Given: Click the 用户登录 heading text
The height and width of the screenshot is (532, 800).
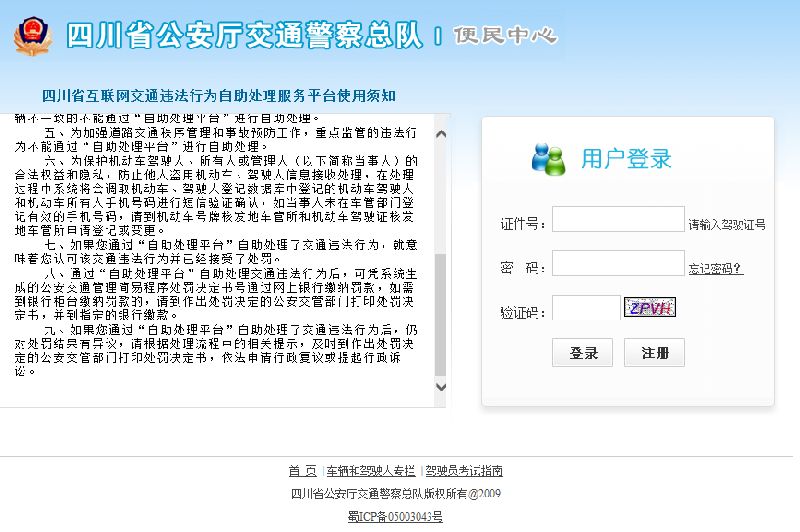Looking at the screenshot, I should (x=626, y=158).
